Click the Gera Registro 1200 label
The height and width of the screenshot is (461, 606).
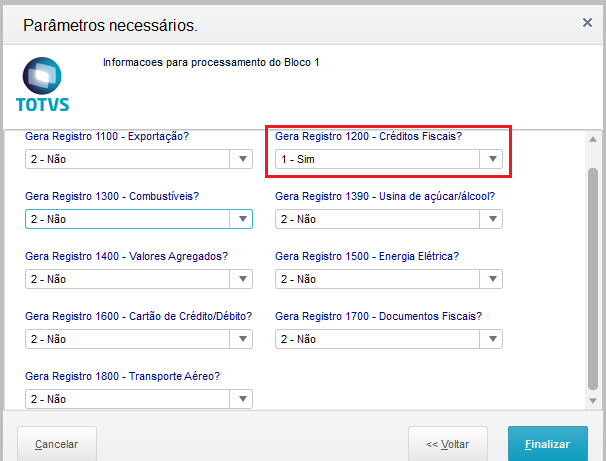point(368,136)
